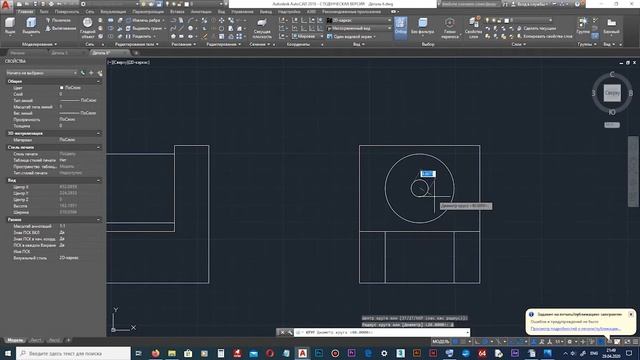Screen dimensions: 640x360
Task: Open the Unsaved View (Несохраненный вид) dropdown
Action: [x=359, y=28]
